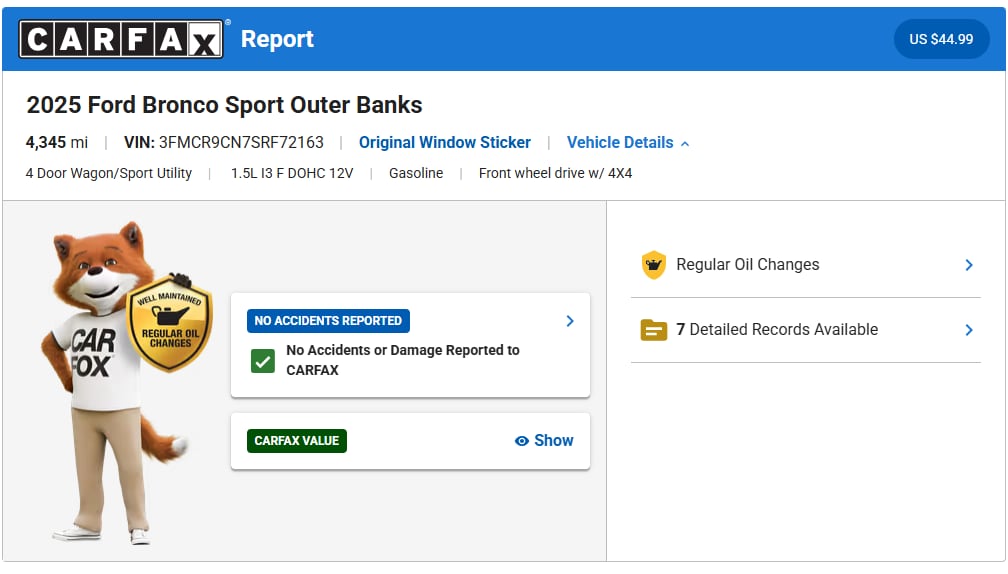The height and width of the screenshot is (574, 1008).
Task: Click the CARFAX logo in header
Action: point(121,39)
